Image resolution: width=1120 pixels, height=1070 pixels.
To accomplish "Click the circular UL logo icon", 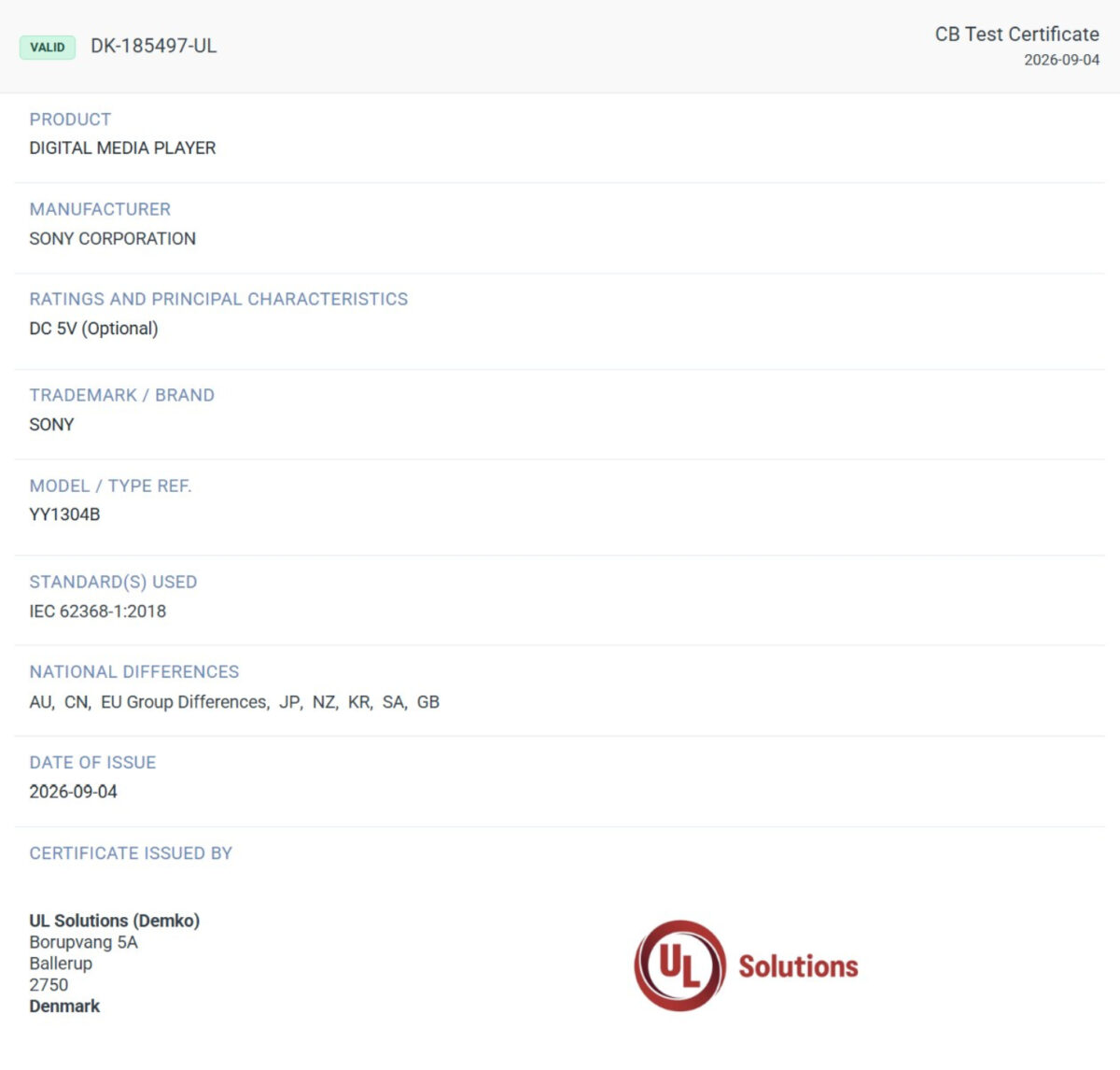I will pos(679,965).
